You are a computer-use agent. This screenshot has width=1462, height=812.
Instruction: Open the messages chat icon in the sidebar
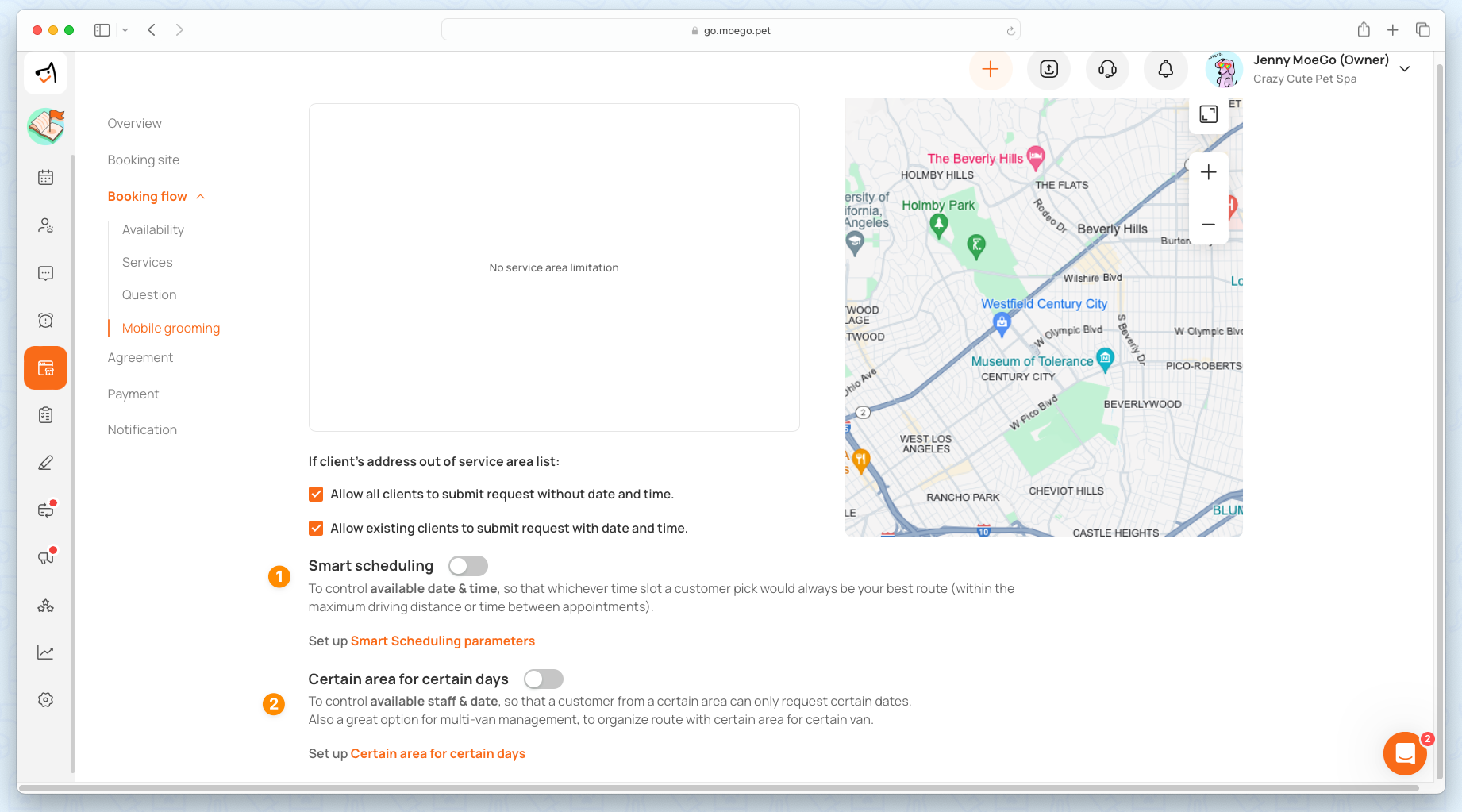point(46,273)
